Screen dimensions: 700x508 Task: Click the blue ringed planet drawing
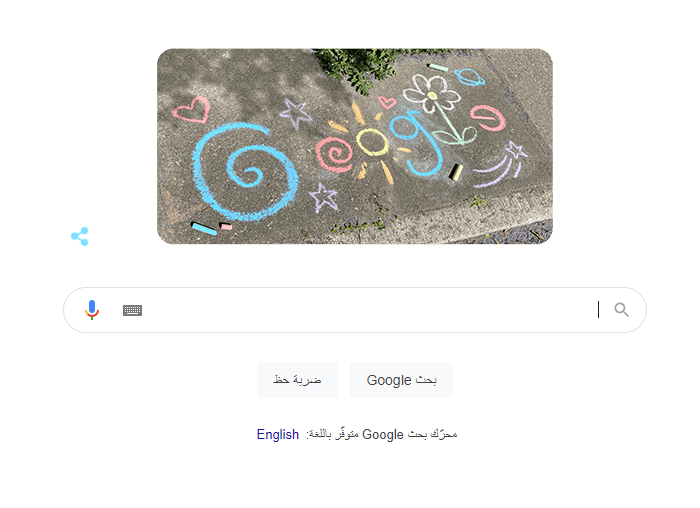pos(470,77)
